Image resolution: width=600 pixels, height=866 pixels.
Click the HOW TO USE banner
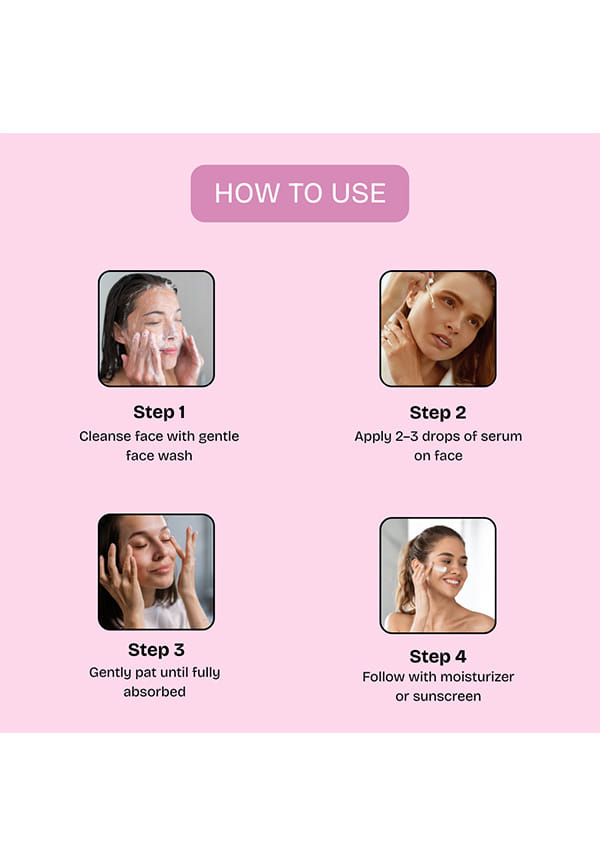[x=299, y=193]
